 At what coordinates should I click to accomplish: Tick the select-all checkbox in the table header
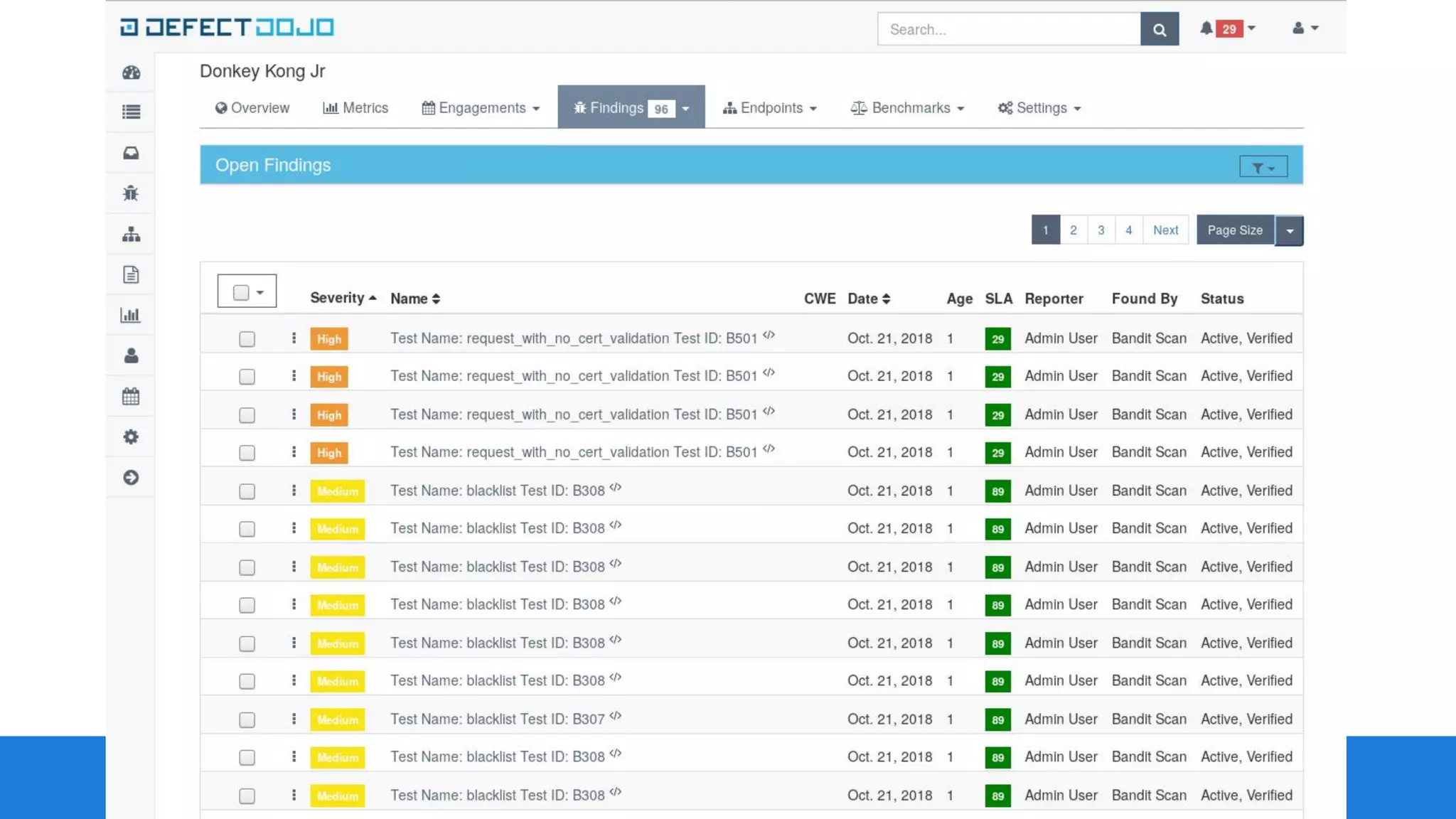coord(241,293)
